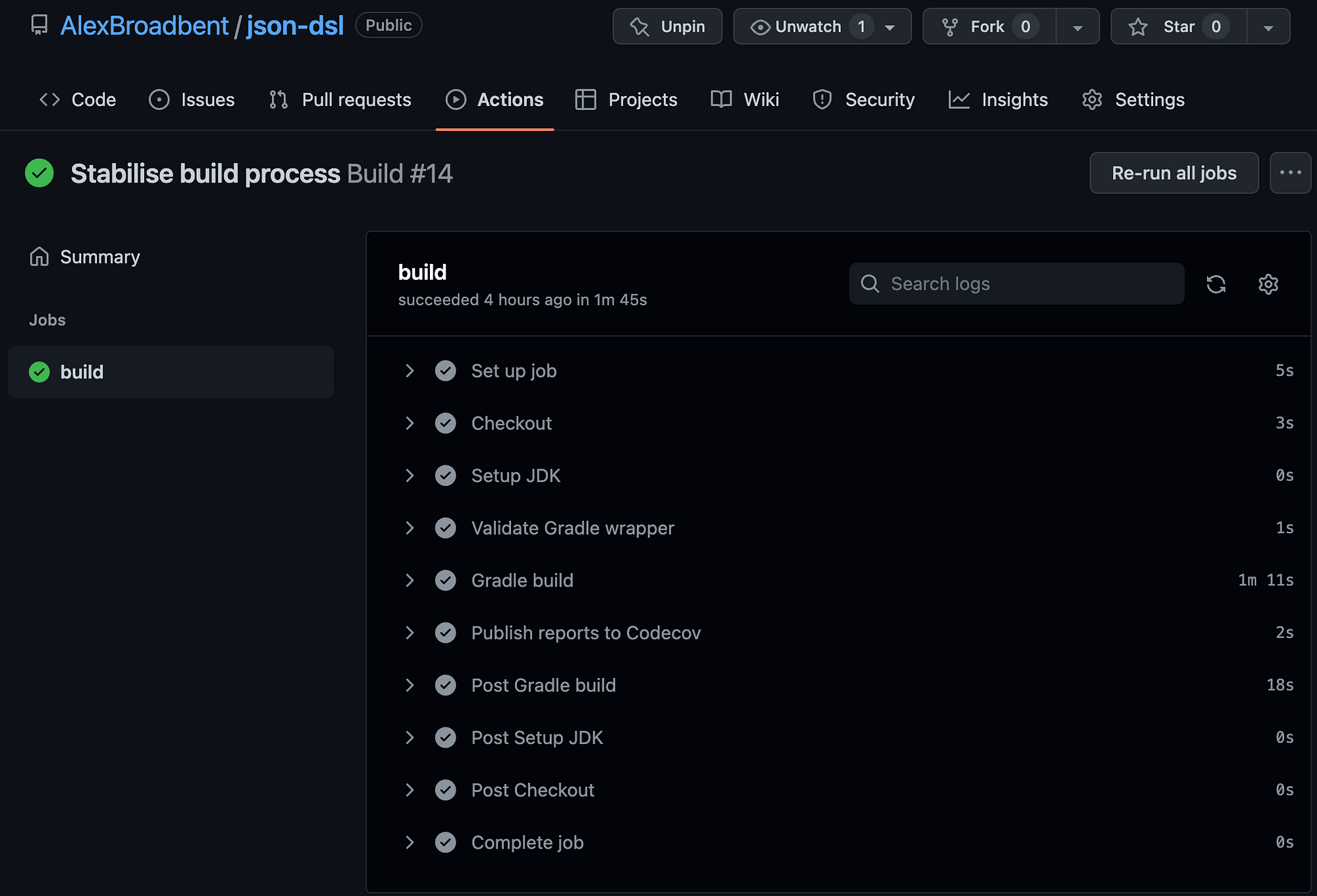Click the Code tab icon
This screenshot has height=896, width=1317.
(48, 99)
